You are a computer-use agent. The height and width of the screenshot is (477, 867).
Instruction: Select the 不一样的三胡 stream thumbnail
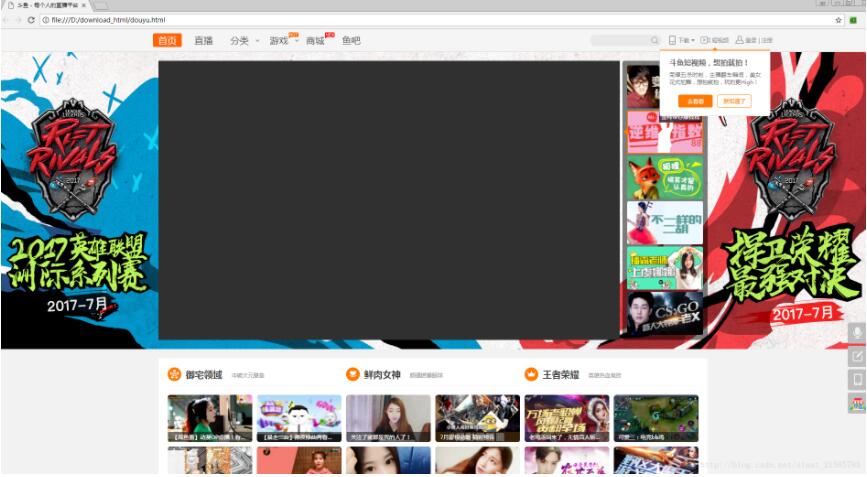(x=665, y=223)
